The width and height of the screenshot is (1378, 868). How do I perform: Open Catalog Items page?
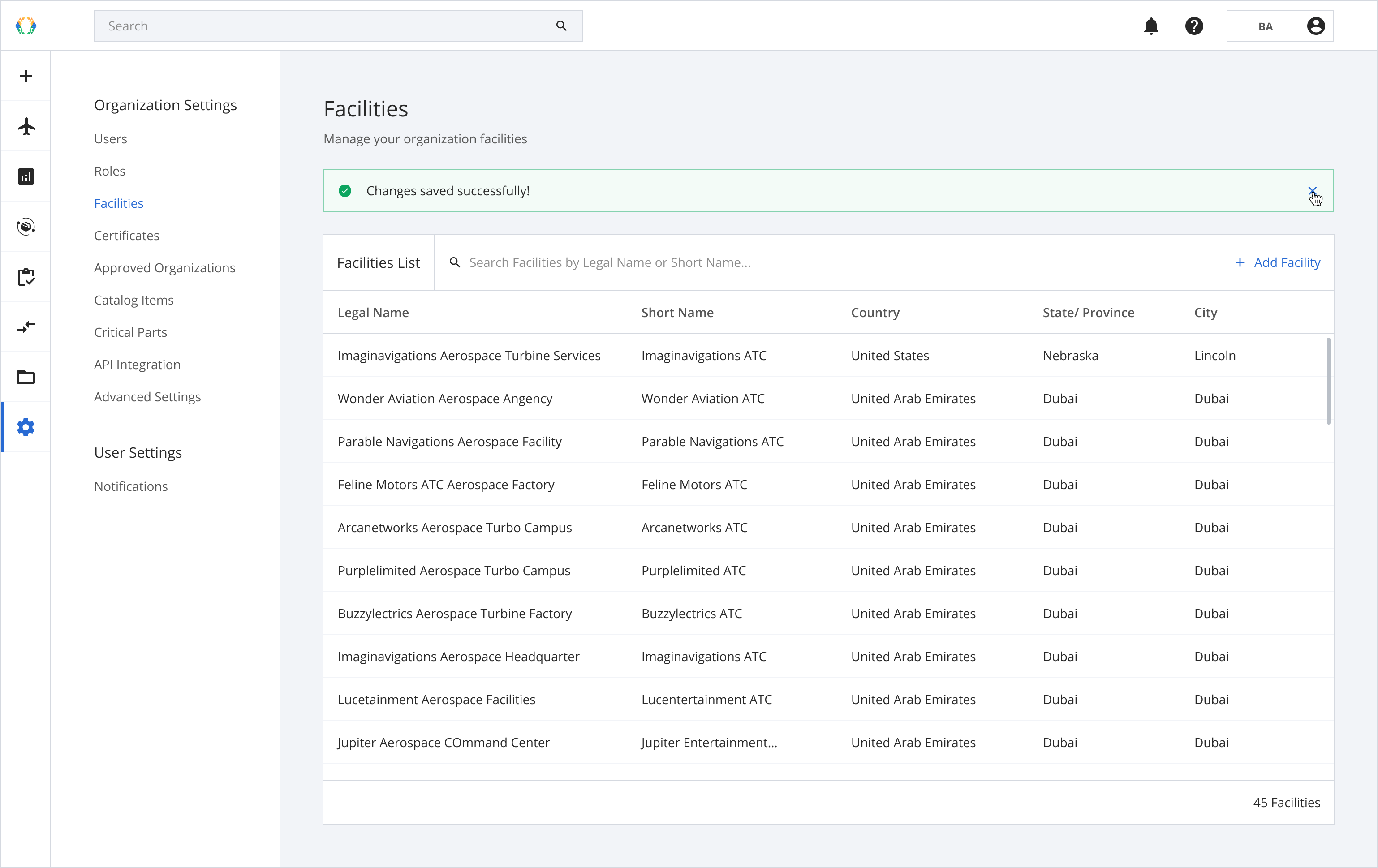[x=134, y=300]
